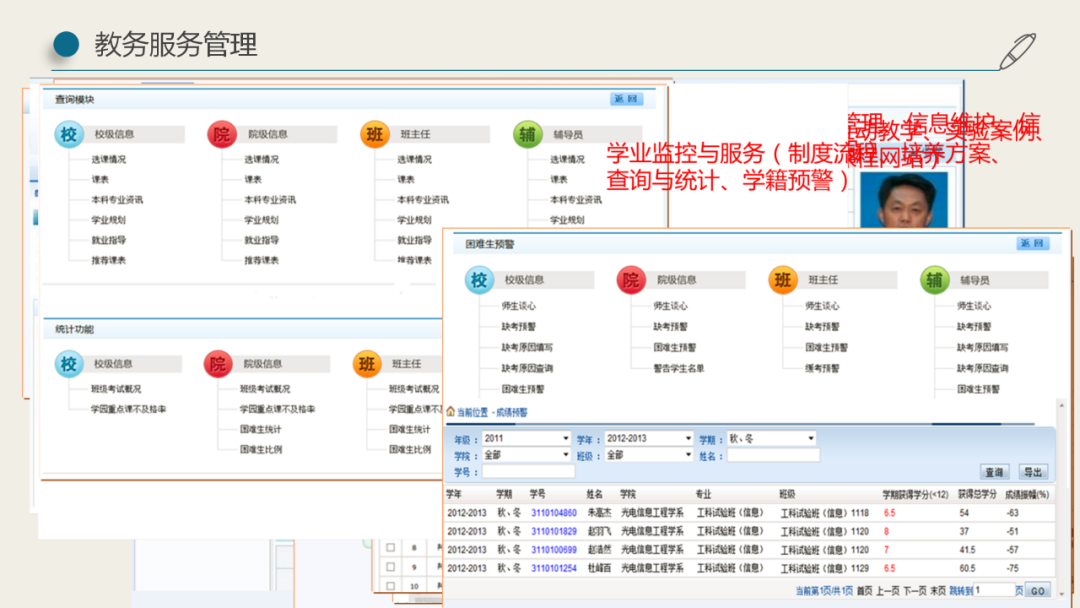
Task: Open the 学期 dropdown showing 秋、冬
Action: (x=771, y=438)
